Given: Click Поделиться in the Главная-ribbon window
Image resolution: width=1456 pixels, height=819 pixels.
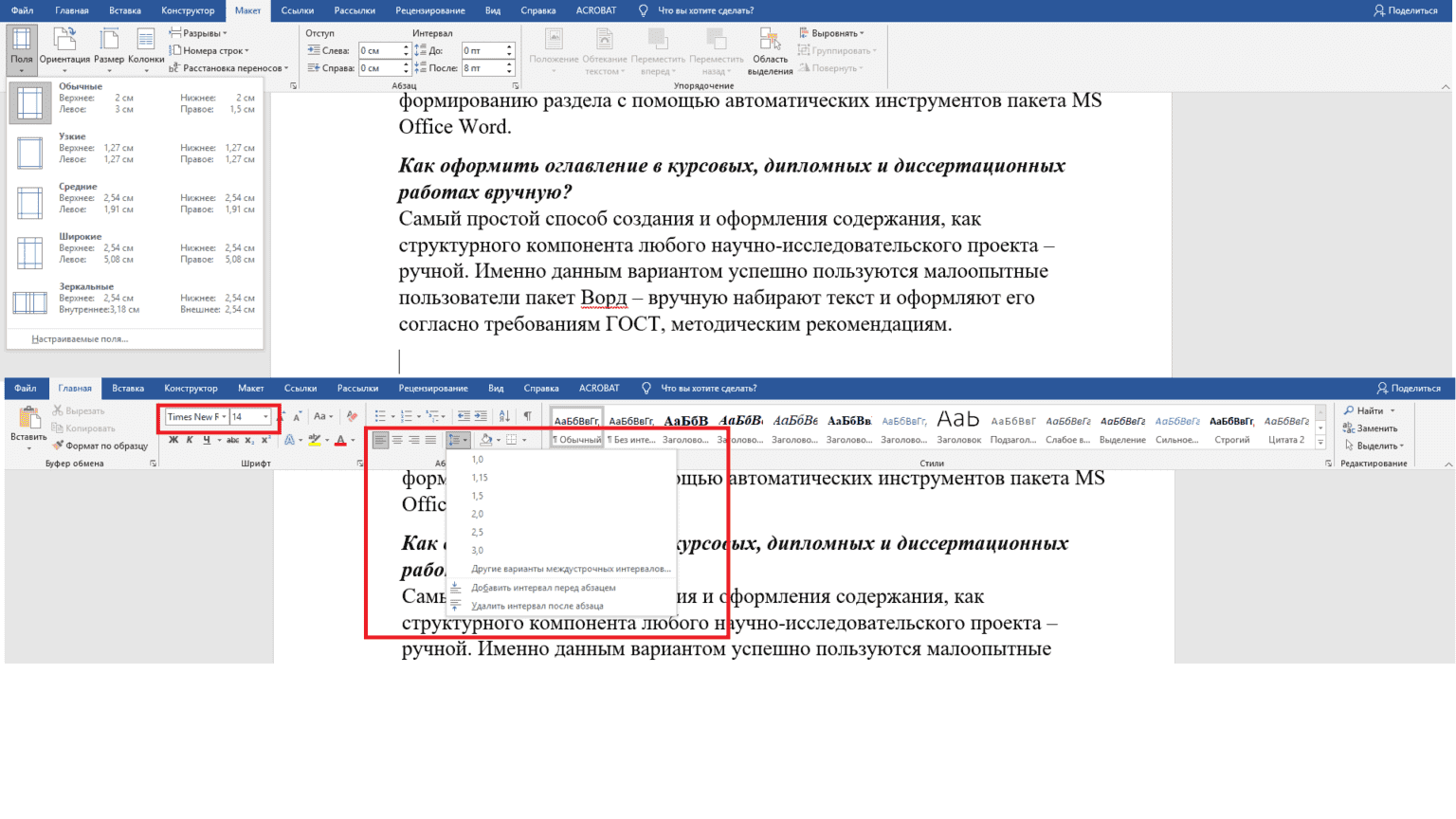Looking at the screenshot, I should click(x=1409, y=388).
